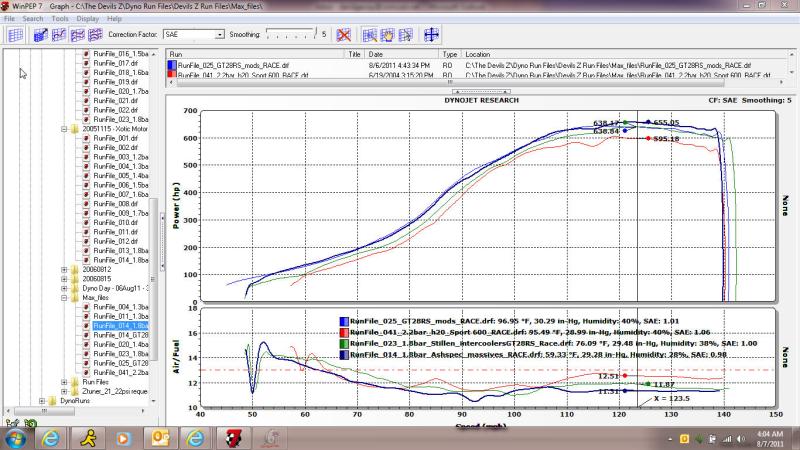Select RunFile_020_1.4ba in Max_files folder

pos(120,344)
